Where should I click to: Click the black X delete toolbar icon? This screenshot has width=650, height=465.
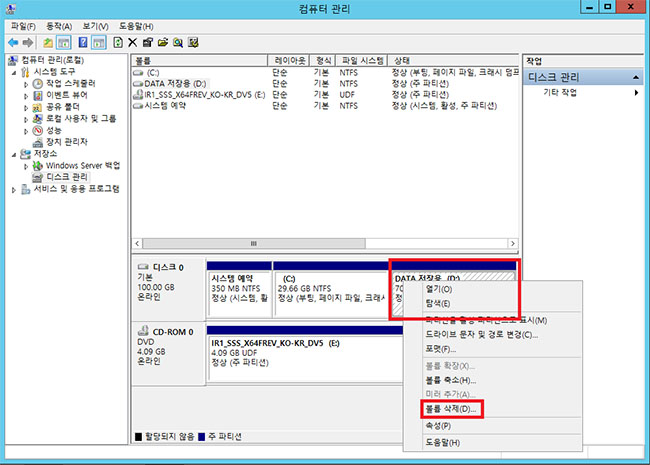click(x=133, y=43)
